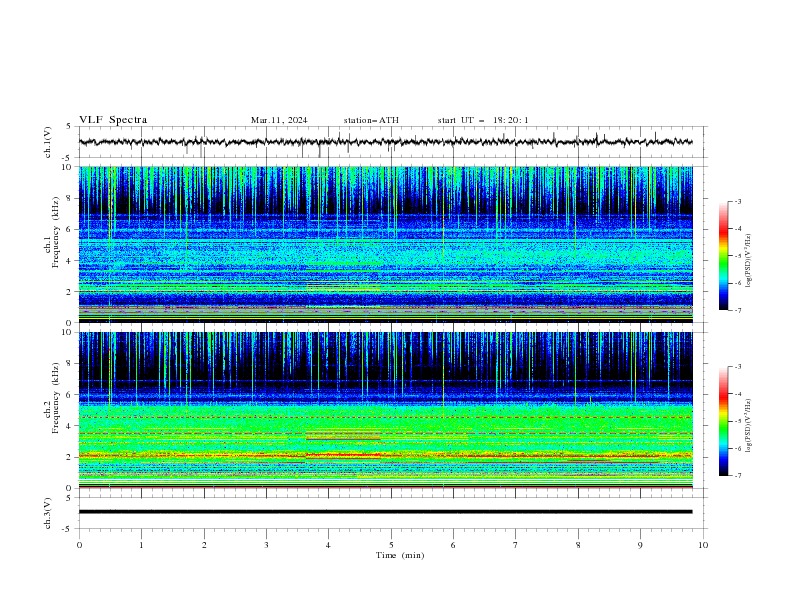Click the ch.1 frequency tick label "6"

click(69, 230)
